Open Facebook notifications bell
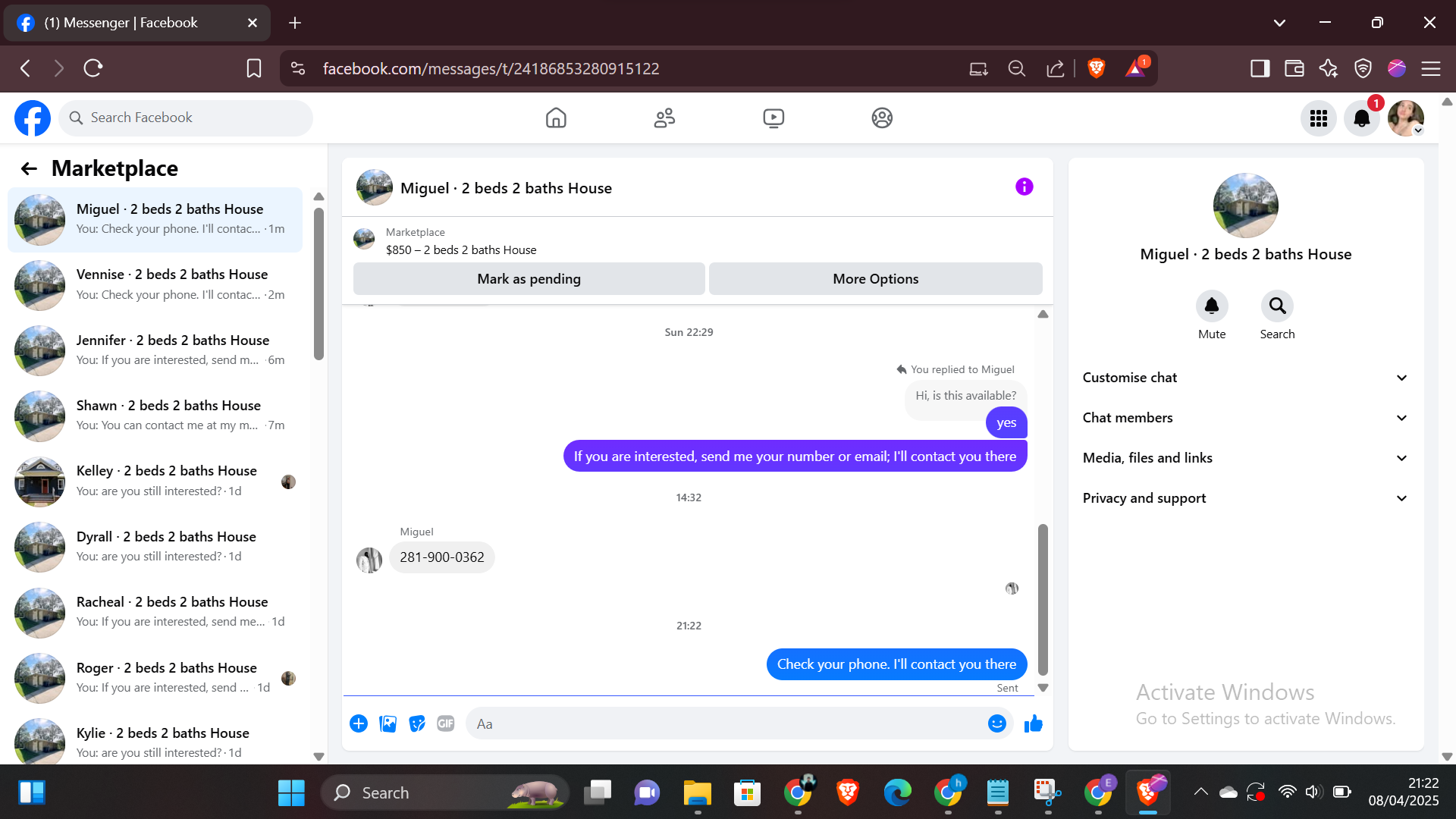The image size is (1456, 819). 1362,118
